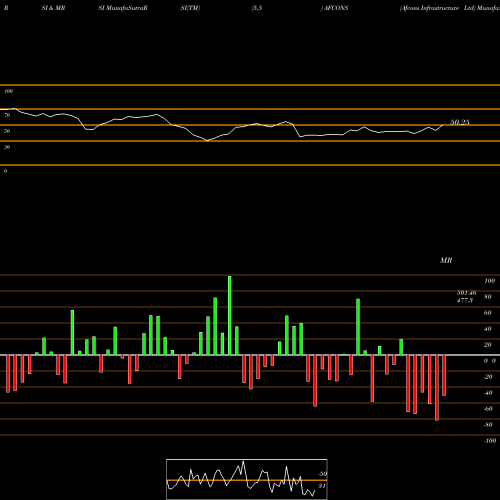
Task: Click the price value 501.46
Action: [x=466, y=293]
